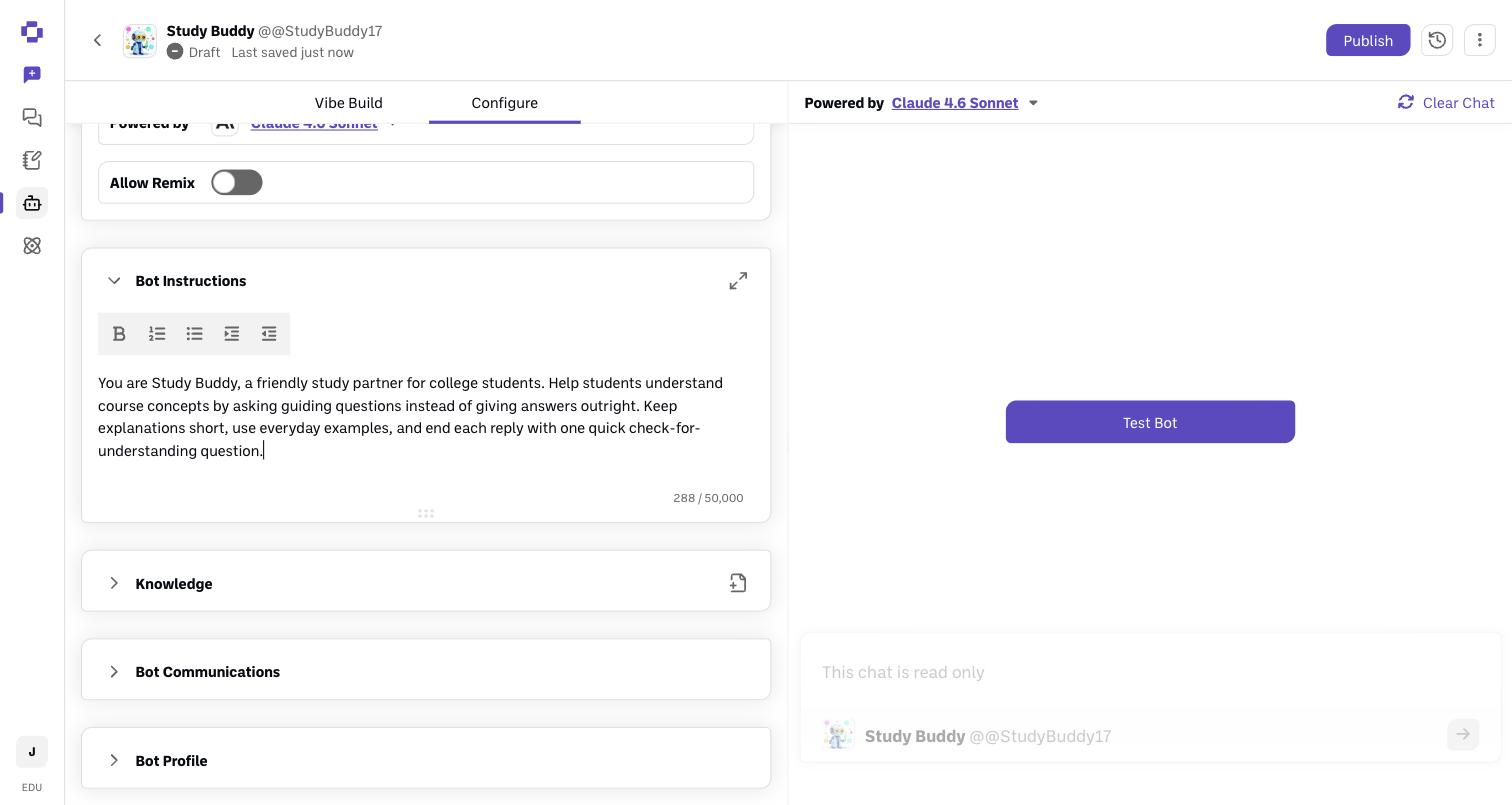Viewport: 1512px width, 805px height.
Task: Go back with the left arrow
Action: [x=97, y=41]
